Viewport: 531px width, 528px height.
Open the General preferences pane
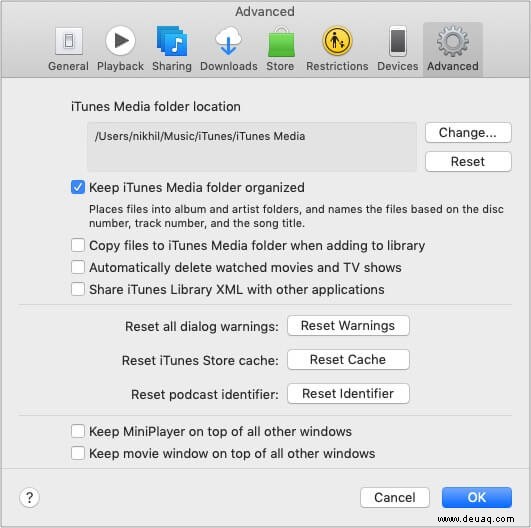68,49
